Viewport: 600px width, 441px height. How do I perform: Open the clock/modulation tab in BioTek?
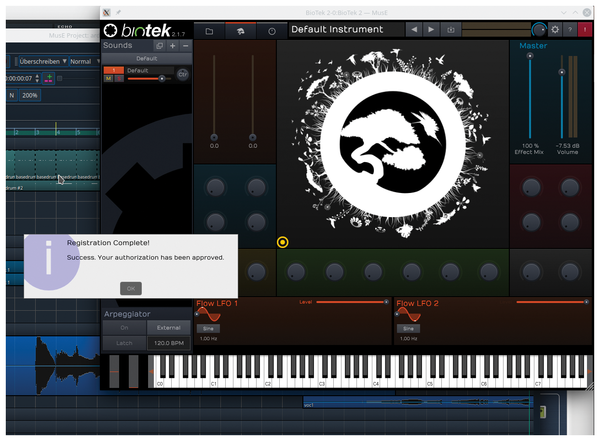pyautogui.click(x=272, y=31)
